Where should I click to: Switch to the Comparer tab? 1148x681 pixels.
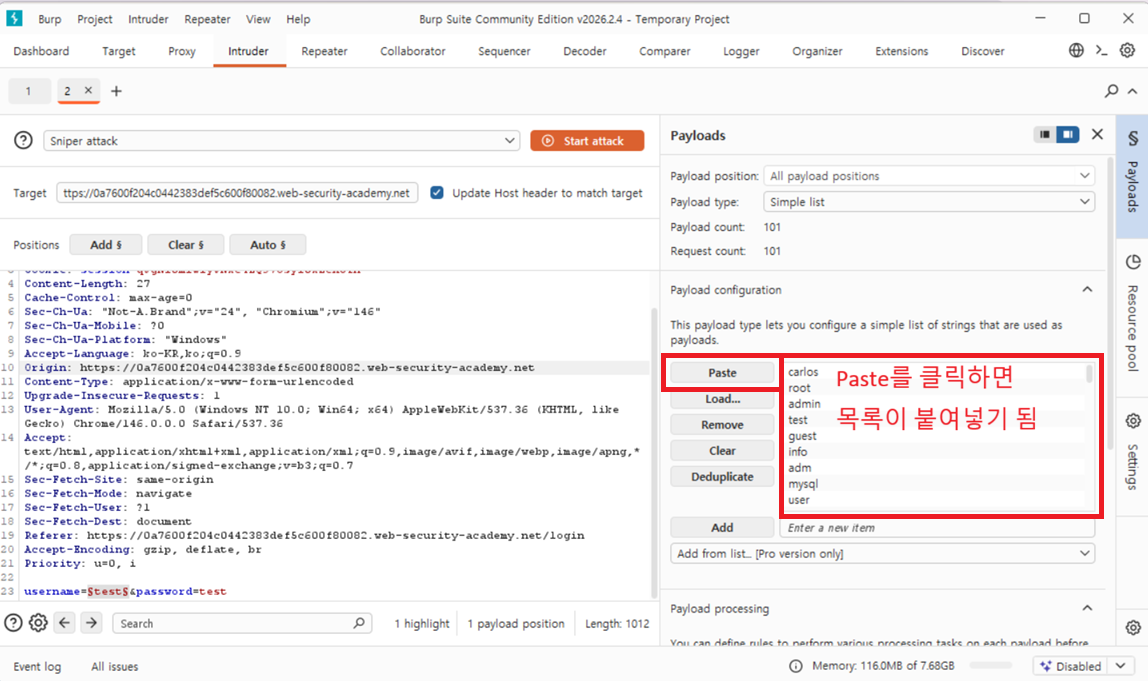coord(665,51)
